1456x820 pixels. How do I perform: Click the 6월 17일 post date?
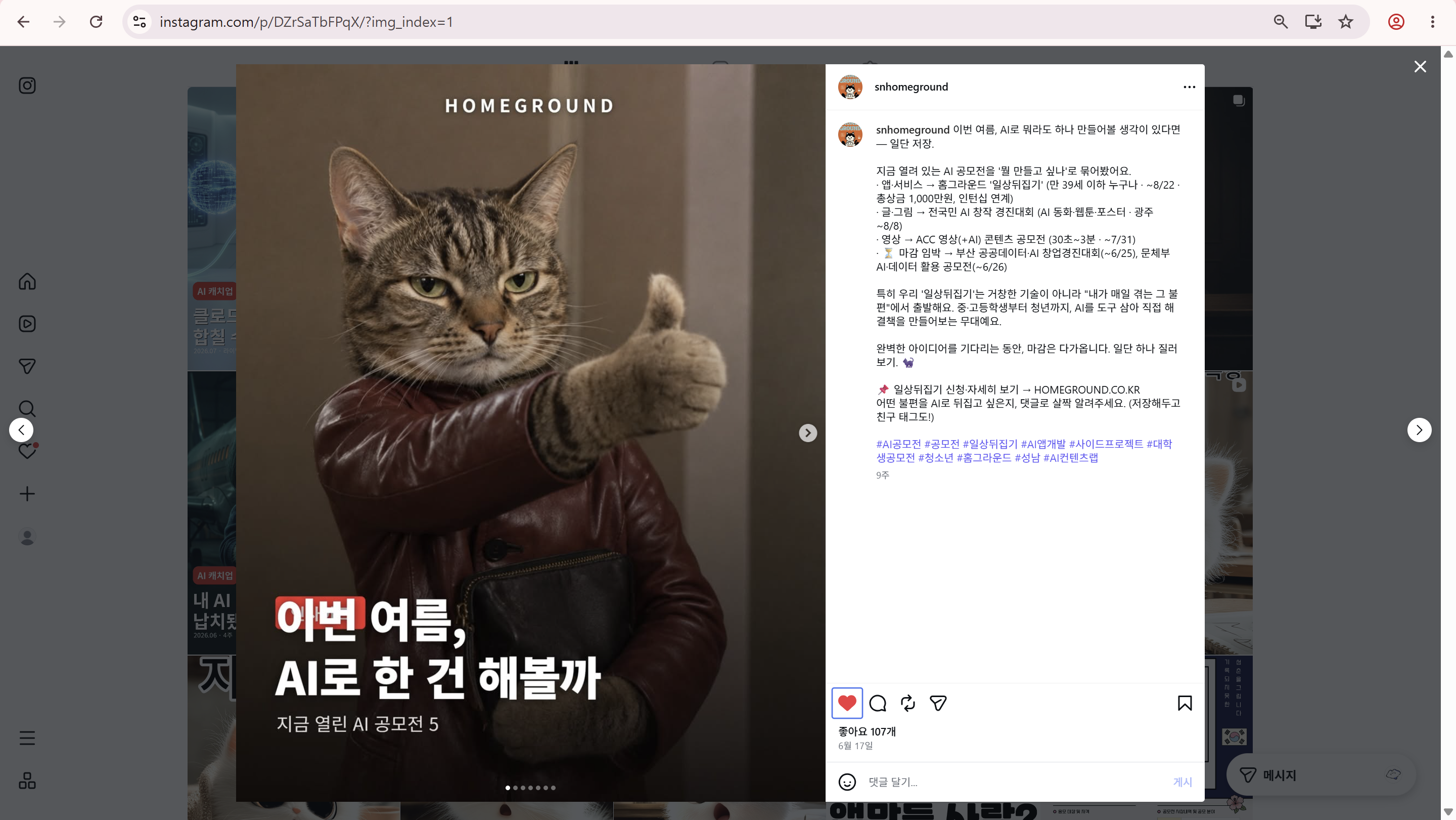[x=855, y=746]
